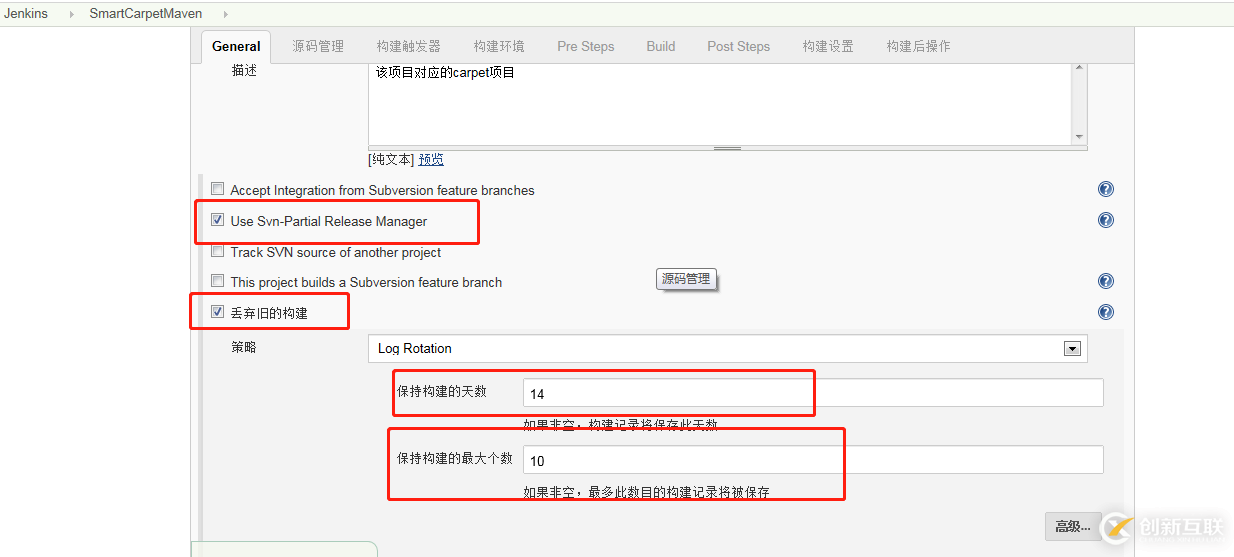The image size is (1234, 557).
Task: Open help icon for 丢弃旧的构建
Action: click(1106, 312)
